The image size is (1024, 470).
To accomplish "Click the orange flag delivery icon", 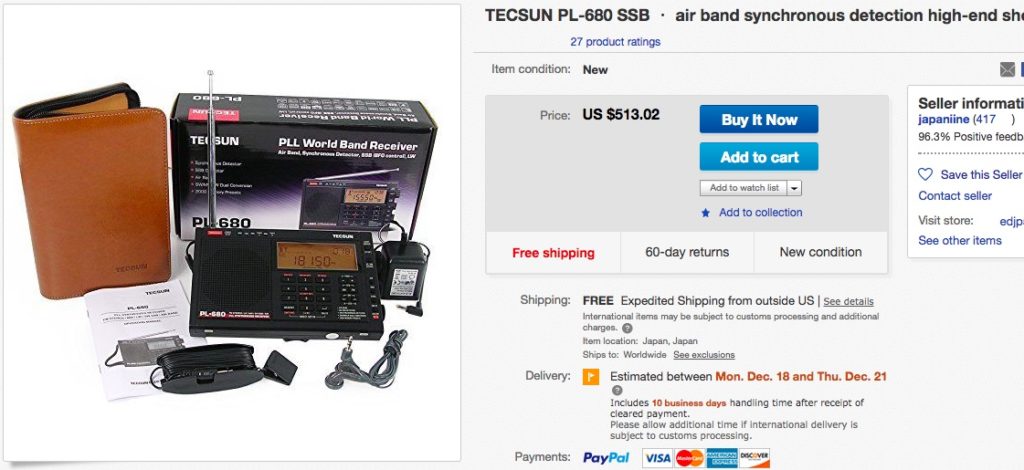I will [591, 377].
